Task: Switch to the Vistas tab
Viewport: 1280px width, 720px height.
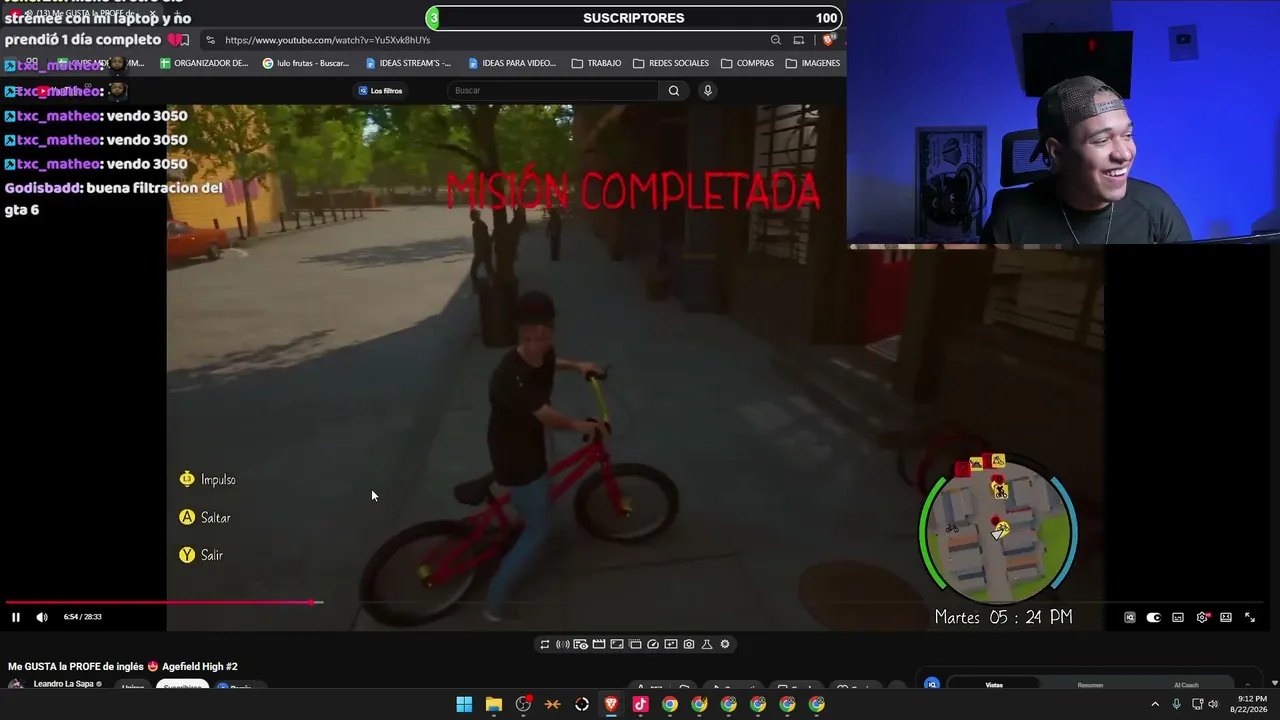Action: click(x=994, y=685)
